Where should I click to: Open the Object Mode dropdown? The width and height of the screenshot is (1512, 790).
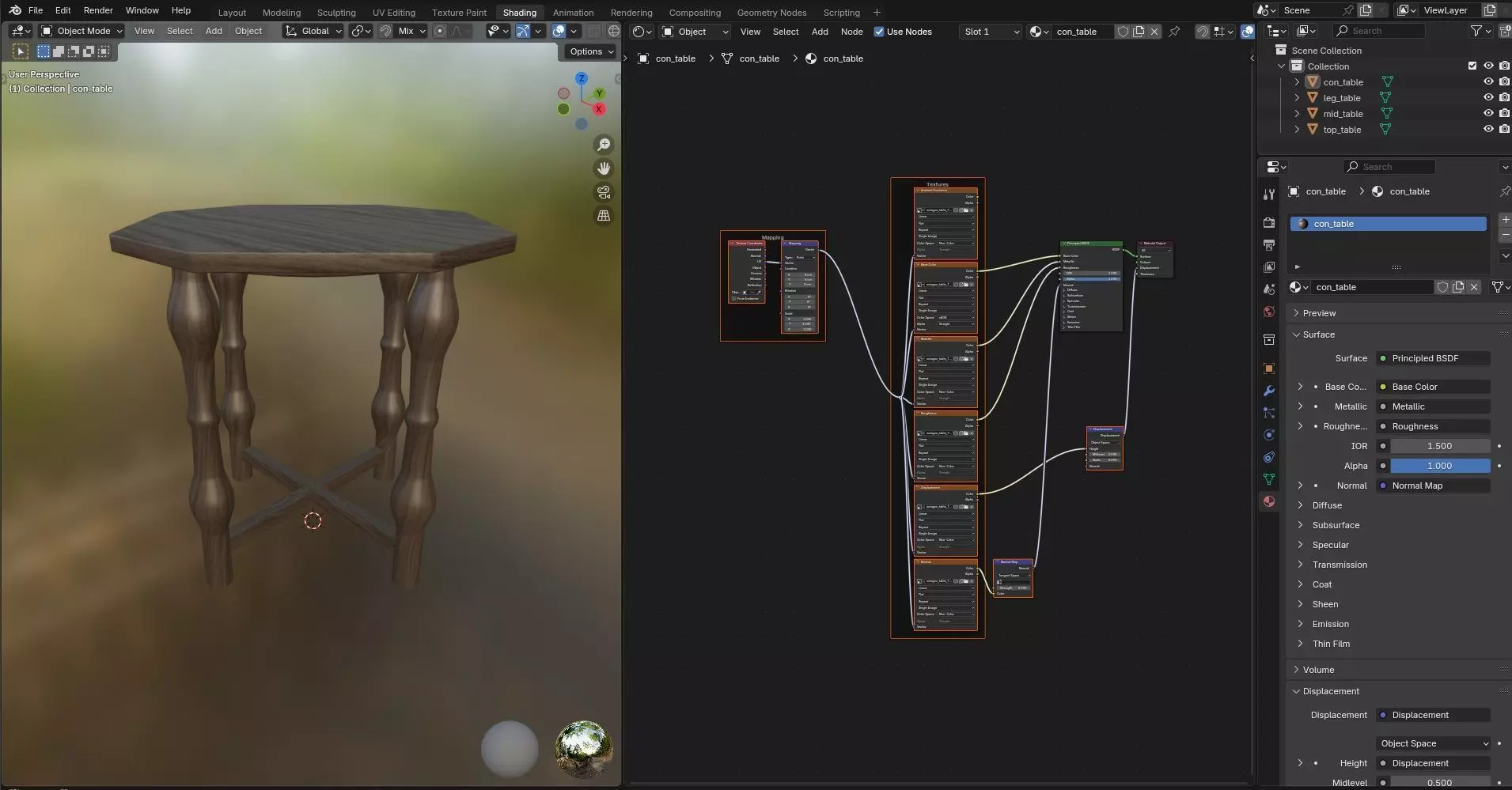click(82, 31)
